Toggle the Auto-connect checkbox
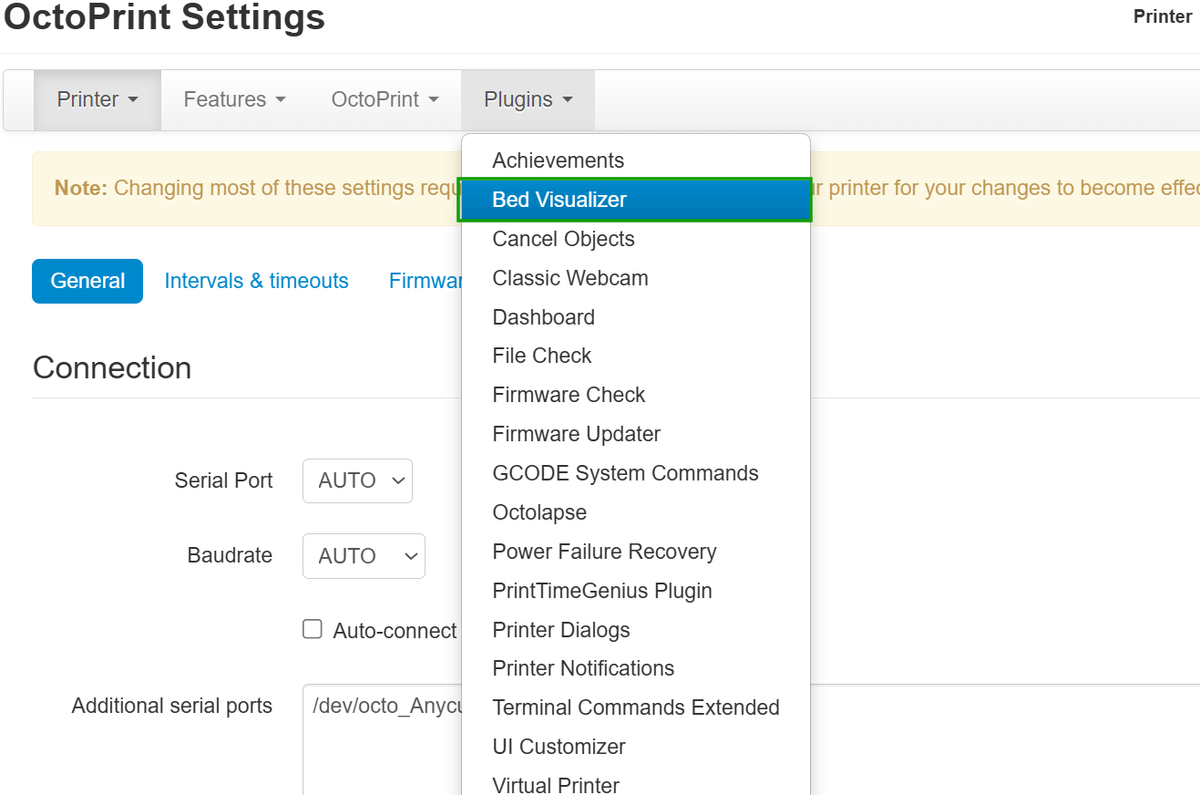The image size is (1200, 795). 313,630
